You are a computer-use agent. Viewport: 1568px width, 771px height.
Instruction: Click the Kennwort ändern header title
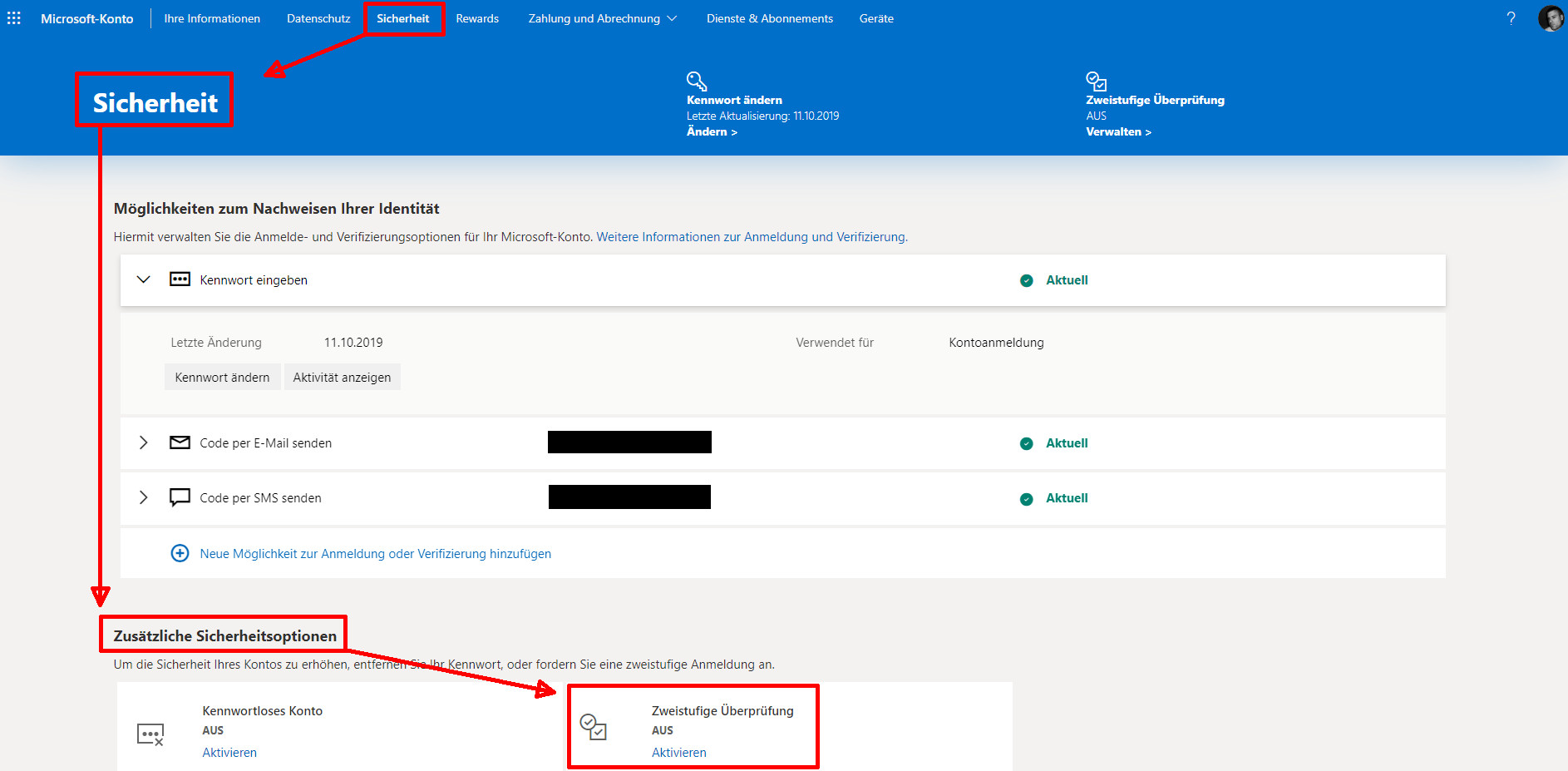(734, 100)
